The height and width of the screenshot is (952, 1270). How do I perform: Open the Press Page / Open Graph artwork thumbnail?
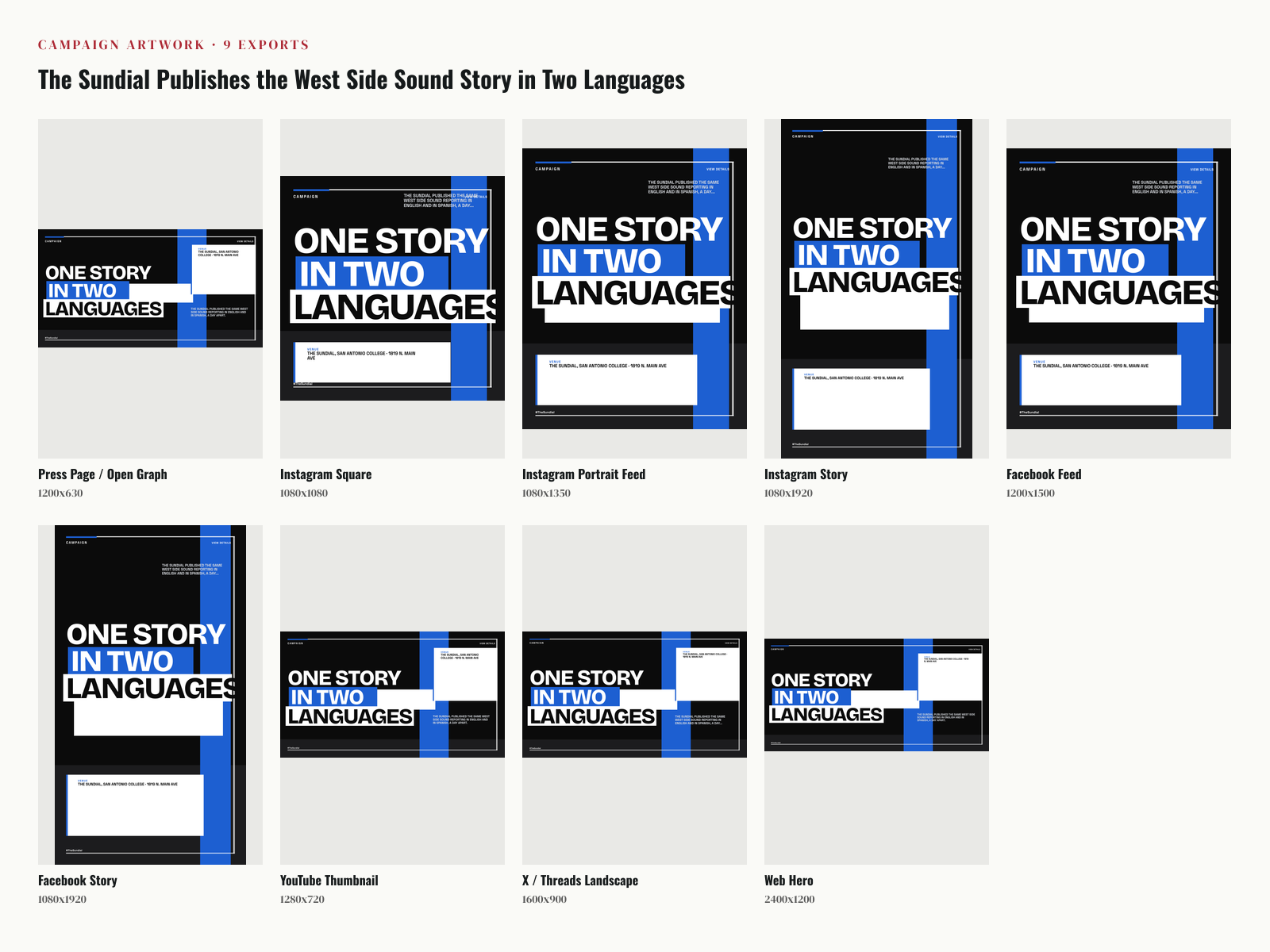click(x=150, y=288)
